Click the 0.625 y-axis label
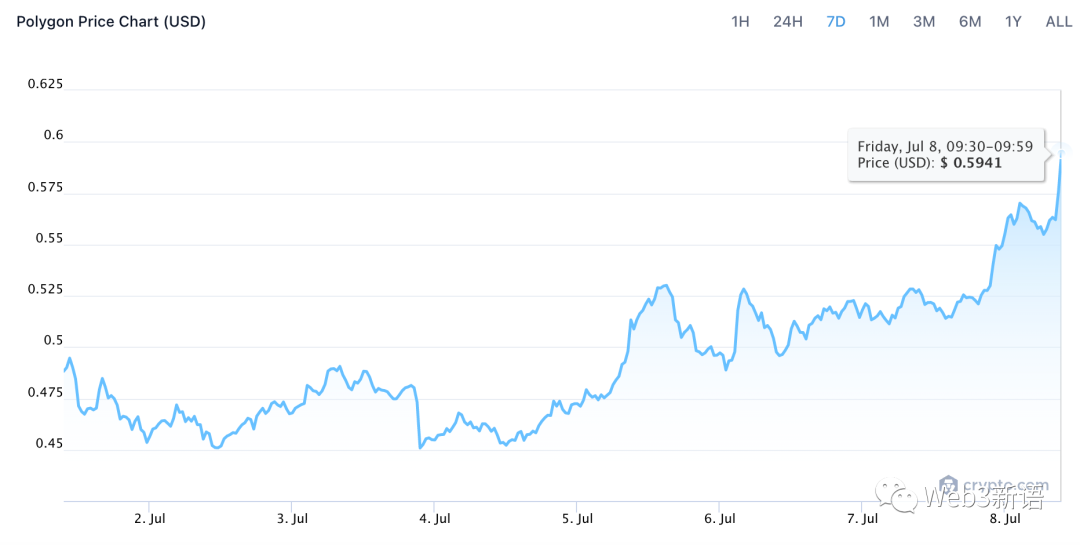This screenshot has width=1080, height=545. pos(45,84)
